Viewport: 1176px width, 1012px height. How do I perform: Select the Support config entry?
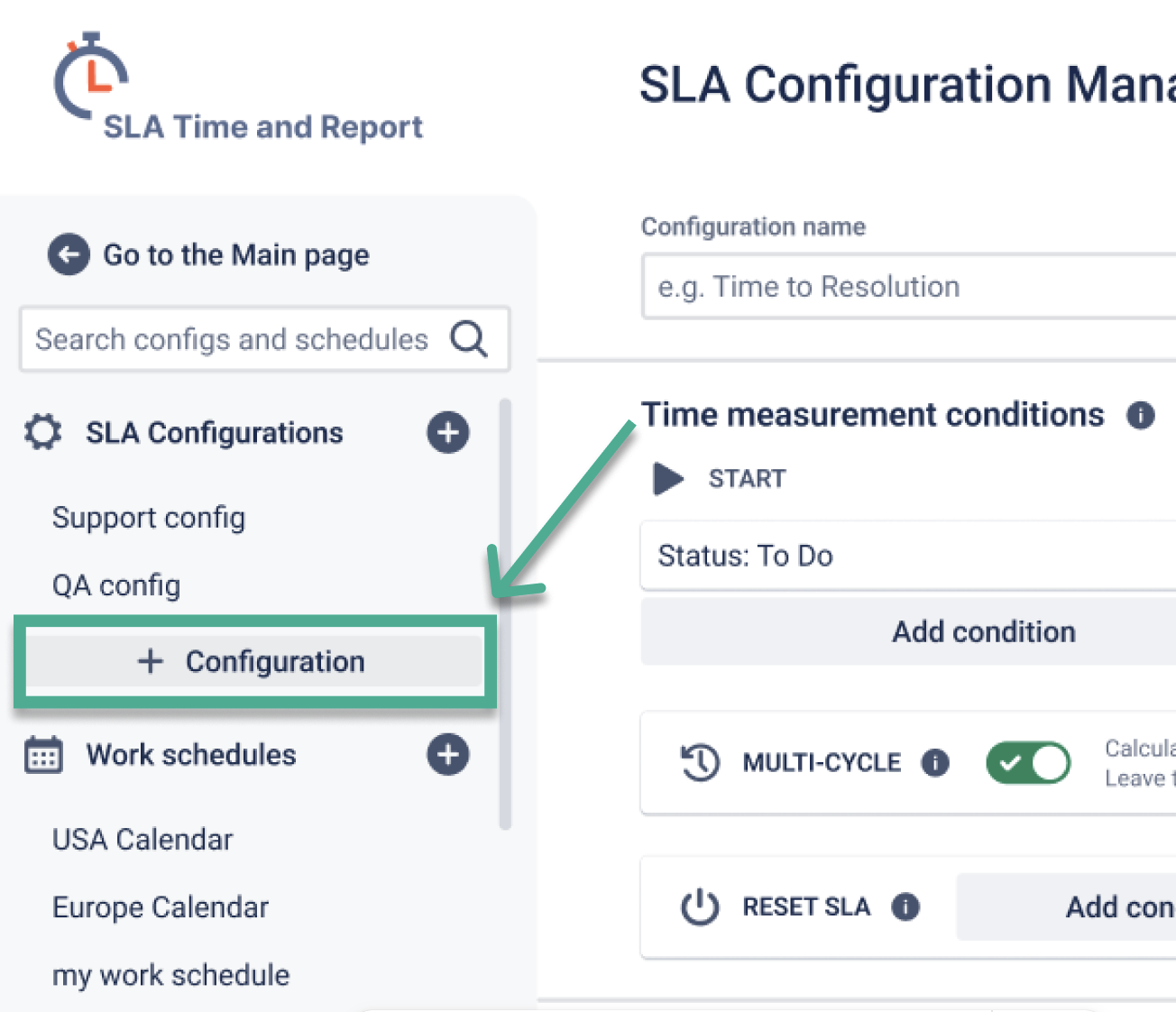pos(149,518)
